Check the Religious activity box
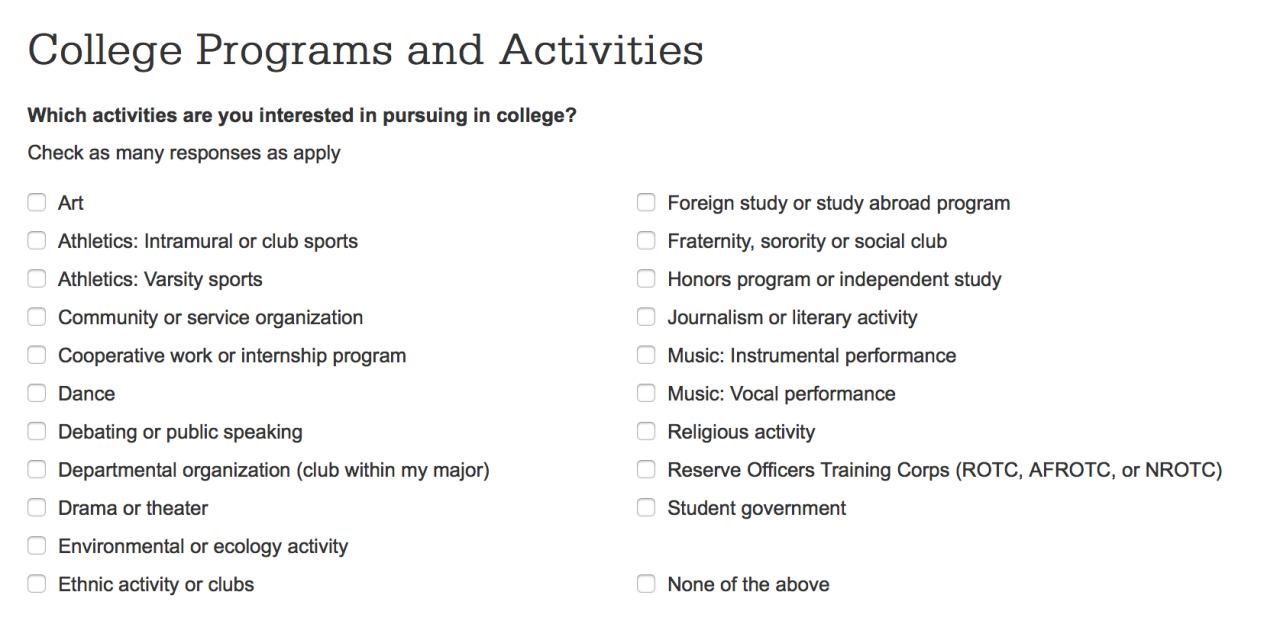The width and height of the screenshot is (1280, 624). pos(647,431)
